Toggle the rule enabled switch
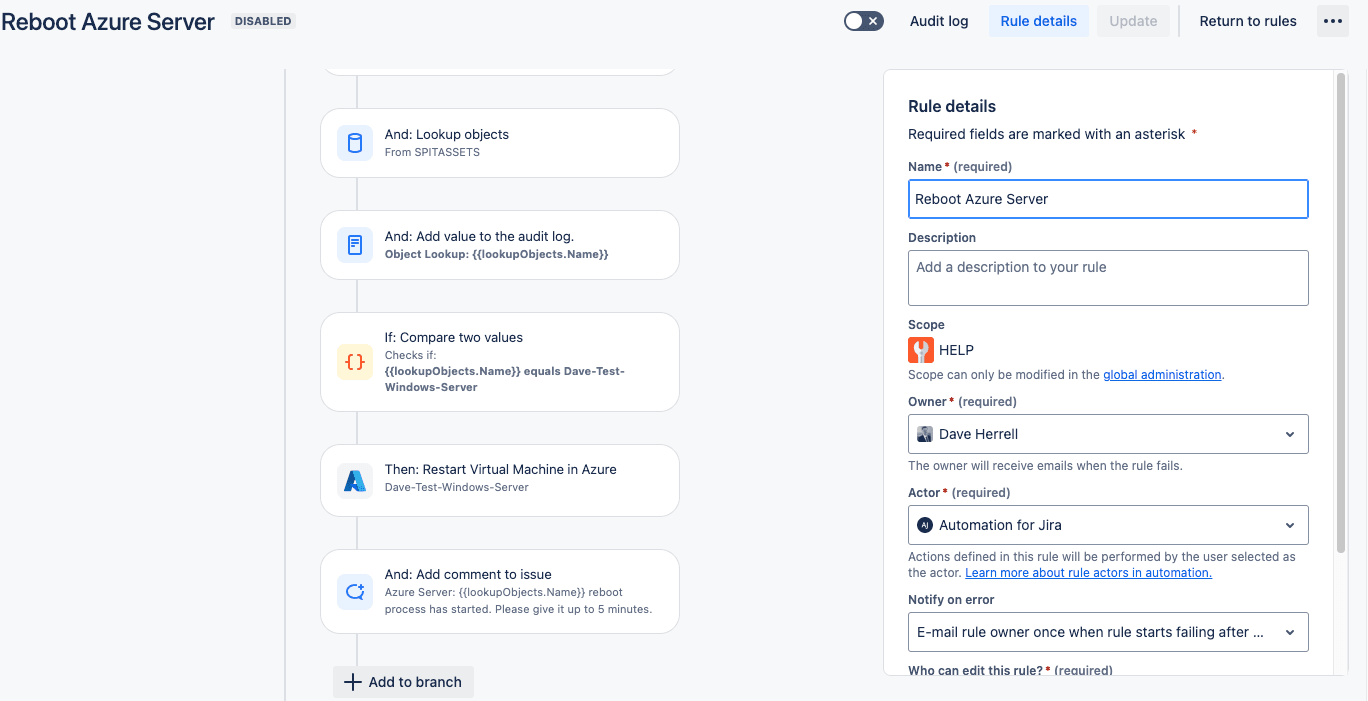Image resolution: width=1368 pixels, height=701 pixels. (x=864, y=21)
